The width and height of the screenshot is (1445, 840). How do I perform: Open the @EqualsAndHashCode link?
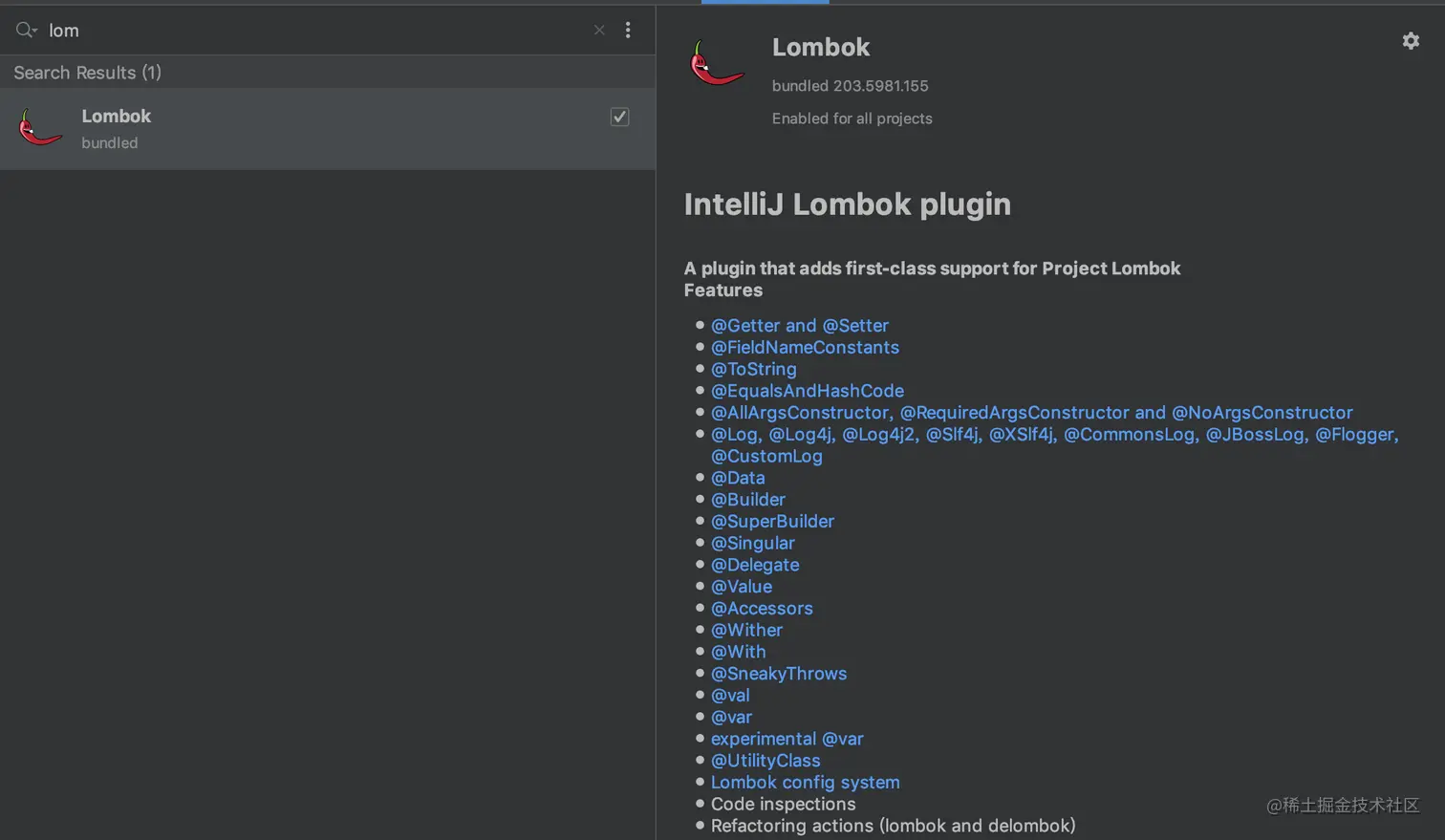point(807,390)
